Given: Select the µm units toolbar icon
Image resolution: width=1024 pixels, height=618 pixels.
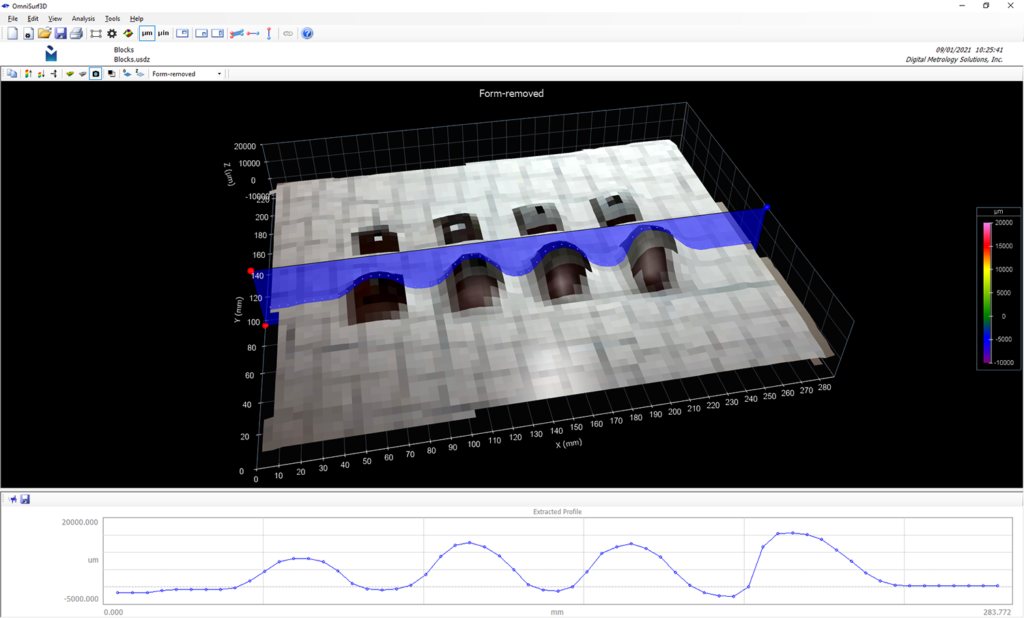Looking at the screenshot, I should pyautogui.click(x=147, y=33).
